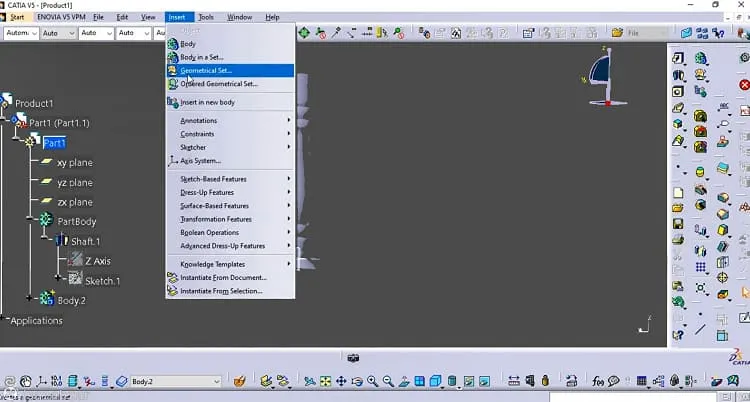Click the compass in the viewport
Screen dimensions: 750x402
click(x=605, y=77)
